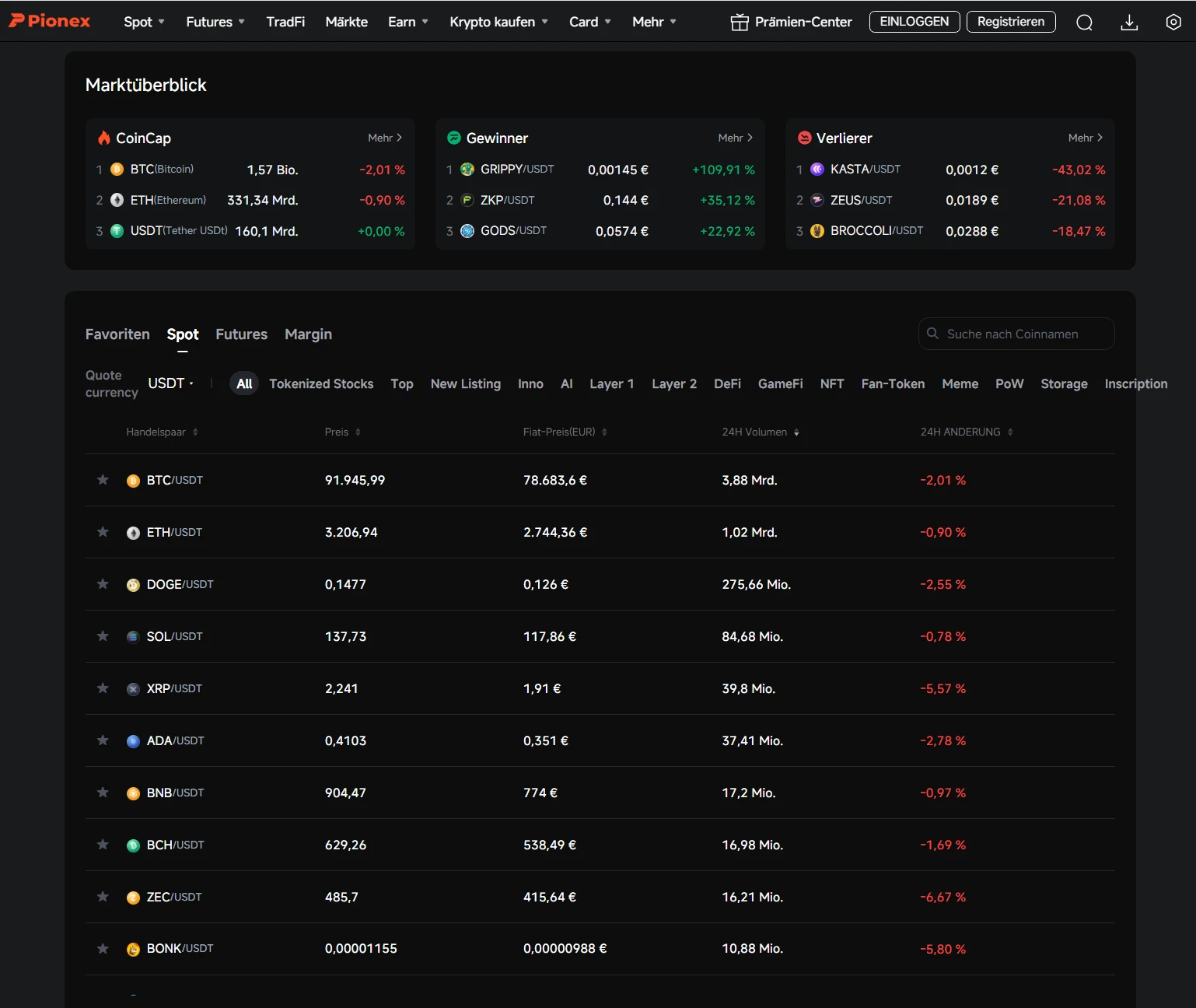
Task: Click the GRIPPY coin icon
Action: click(x=467, y=169)
